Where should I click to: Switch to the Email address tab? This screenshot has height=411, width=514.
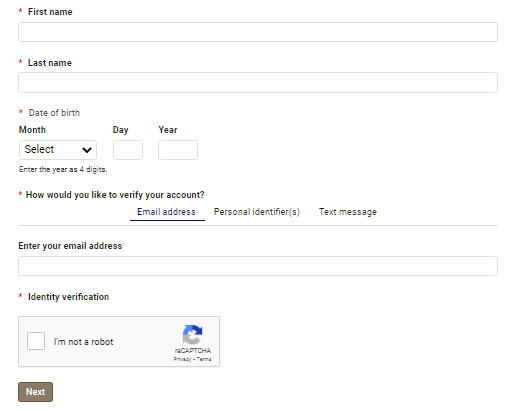coord(166,212)
